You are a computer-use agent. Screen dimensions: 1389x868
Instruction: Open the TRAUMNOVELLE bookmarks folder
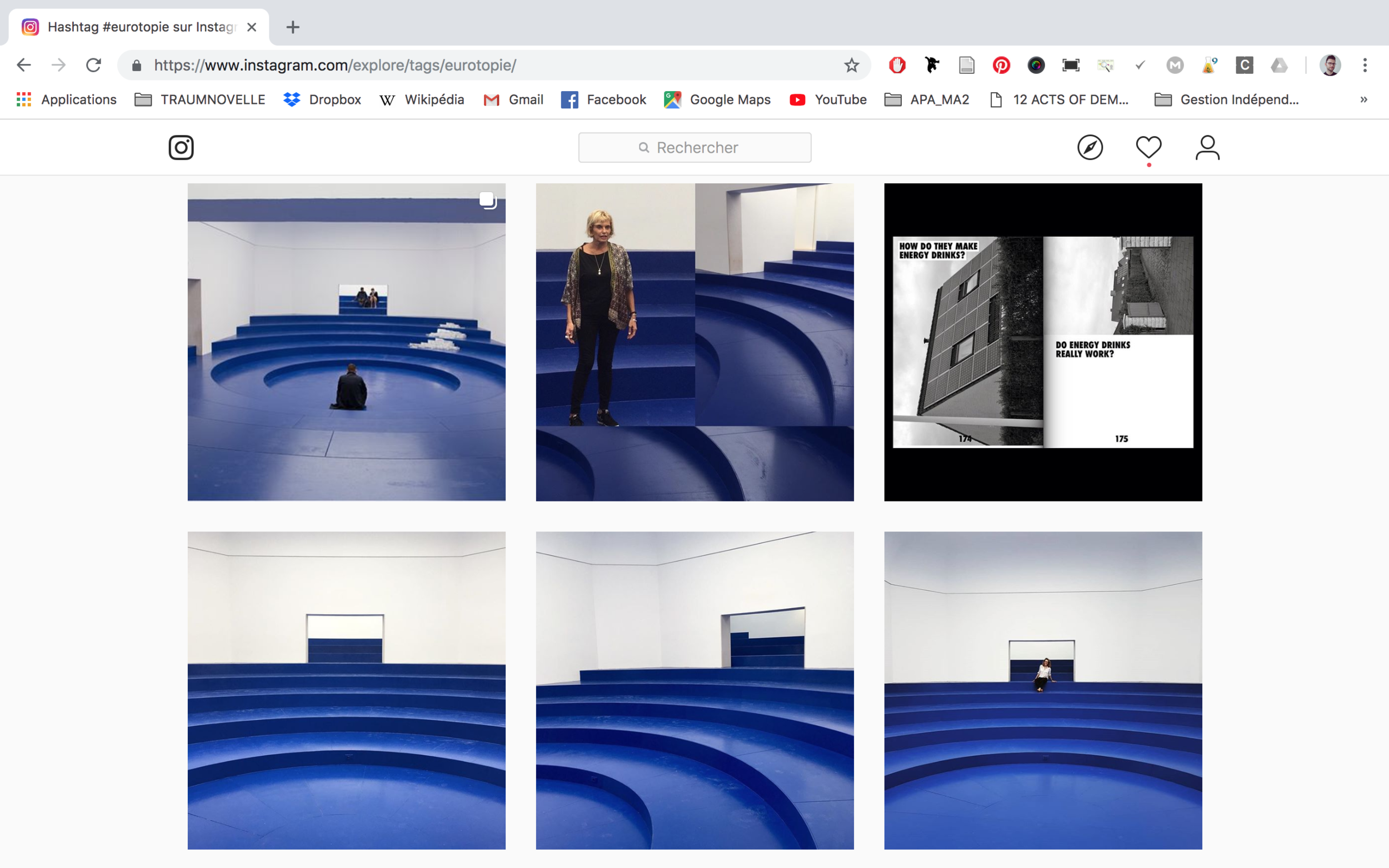[x=200, y=100]
